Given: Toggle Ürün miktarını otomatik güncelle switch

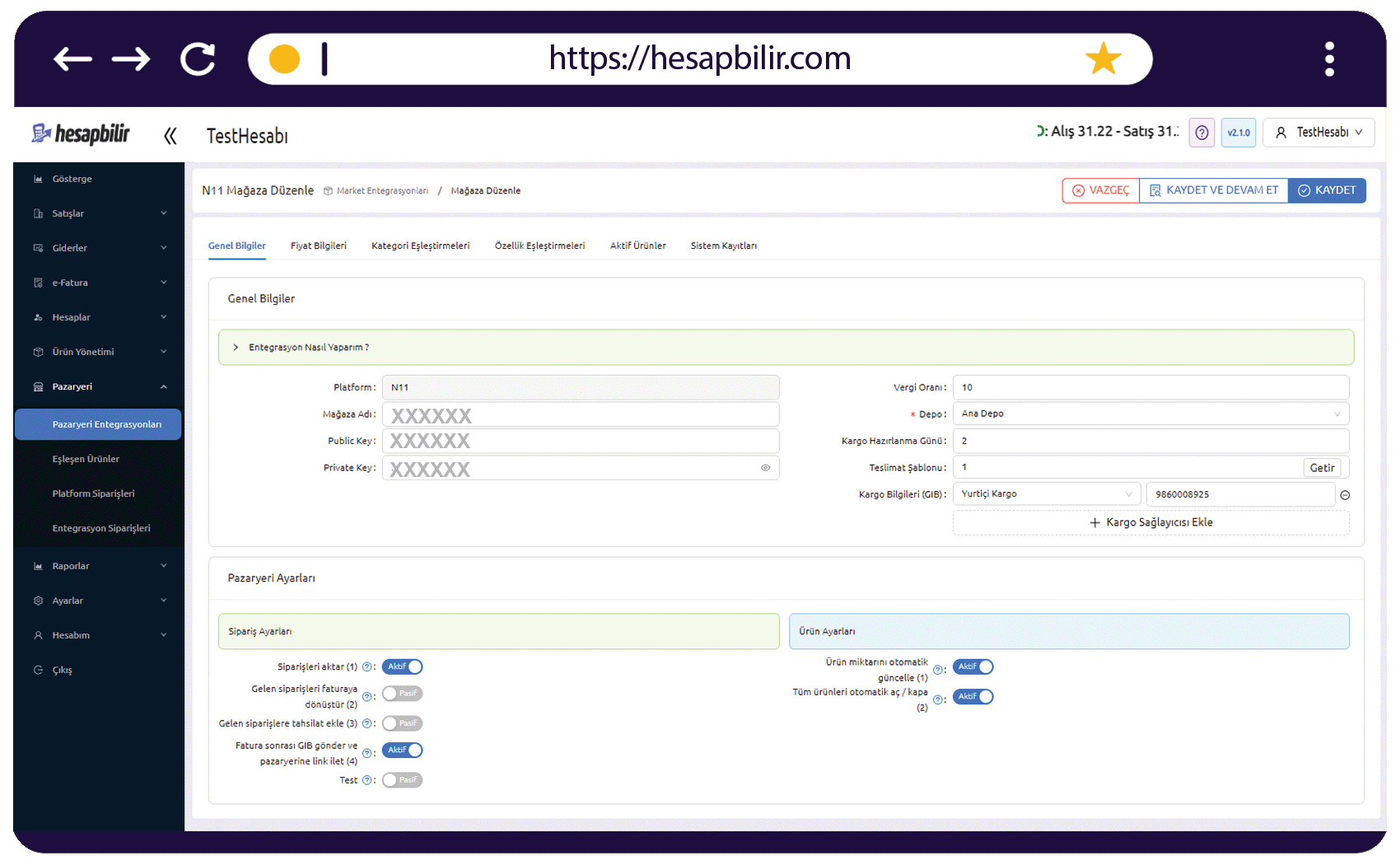Looking at the screenshot, I should (x=973, y=666).
